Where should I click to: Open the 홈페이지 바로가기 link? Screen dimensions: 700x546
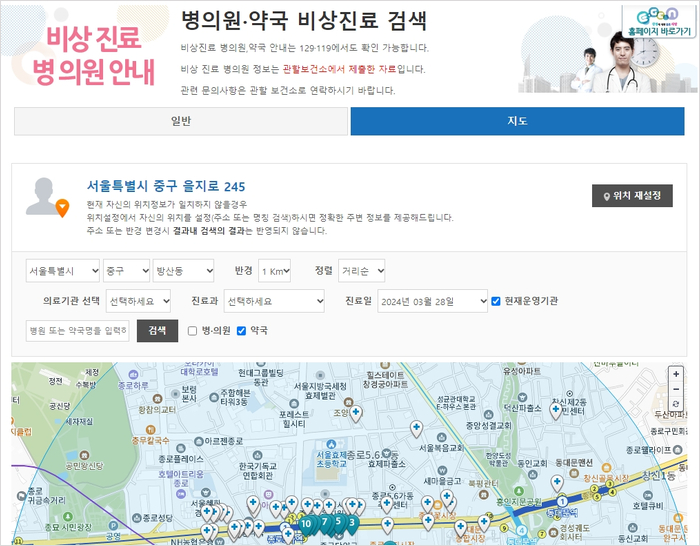[659, 22]
